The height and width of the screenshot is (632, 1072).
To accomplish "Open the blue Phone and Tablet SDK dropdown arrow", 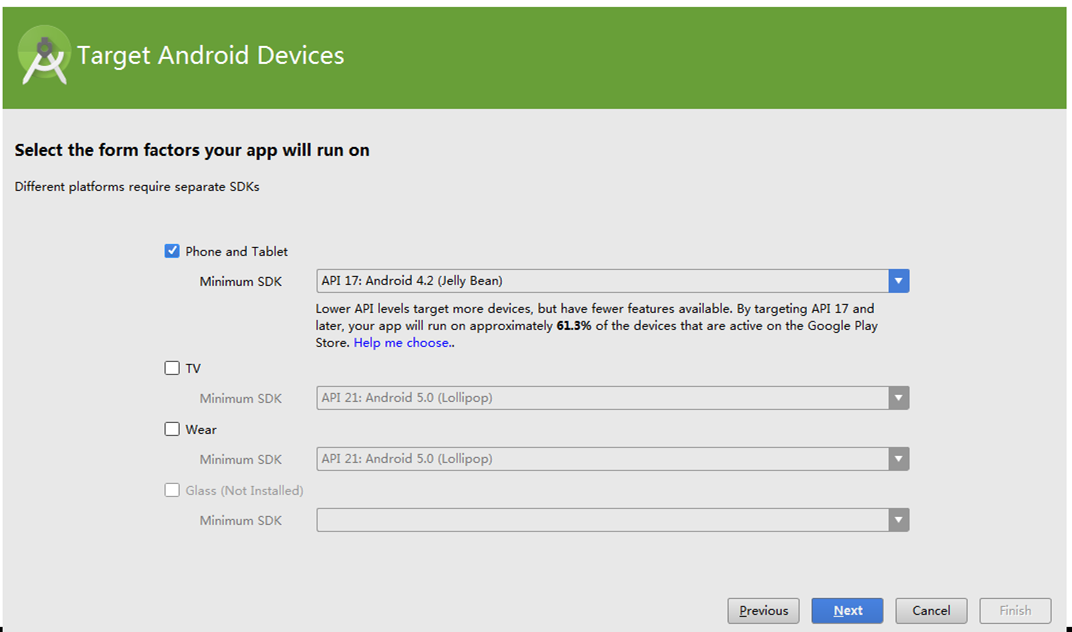I will tap(899, 281).
